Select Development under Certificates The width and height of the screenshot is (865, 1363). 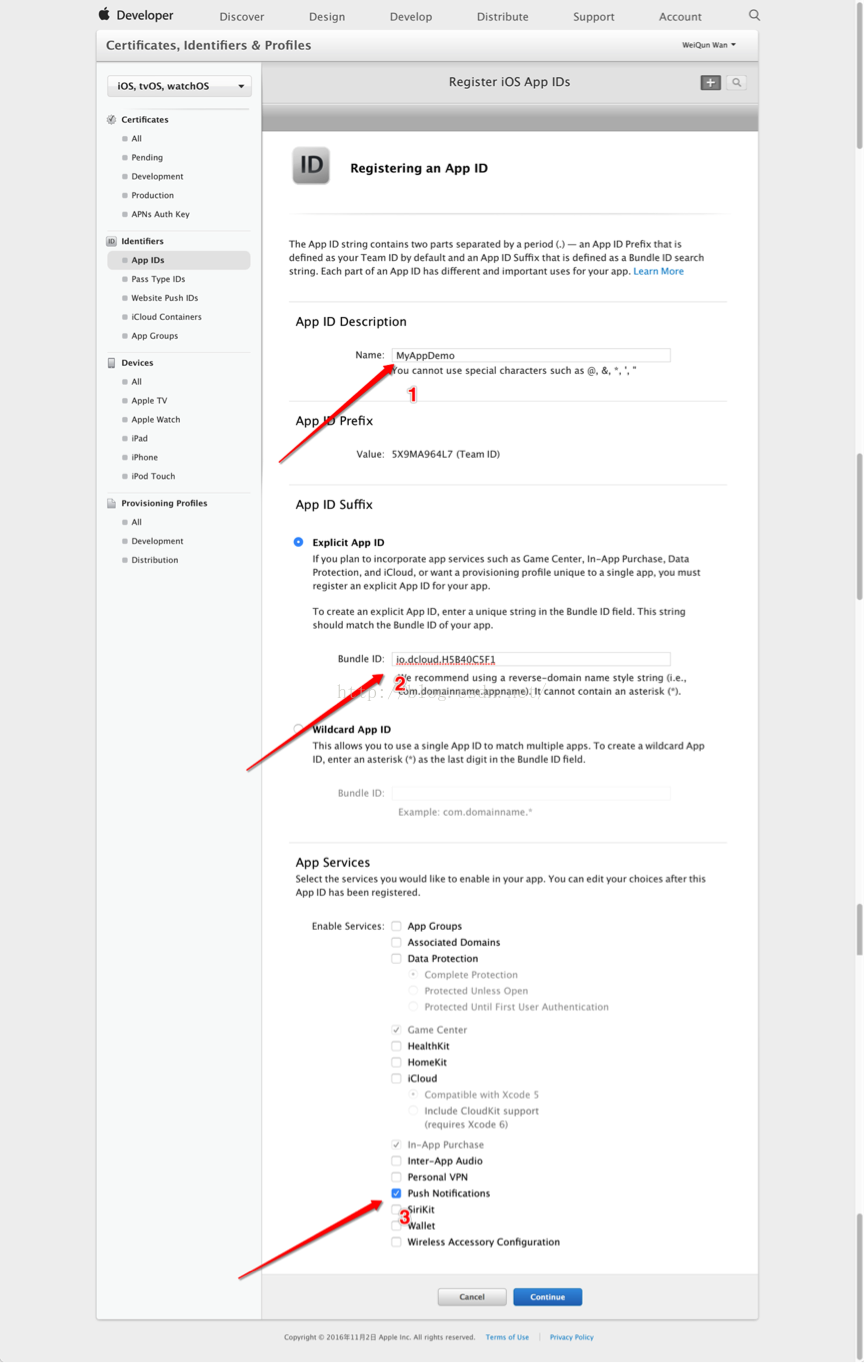coord(157,177)
